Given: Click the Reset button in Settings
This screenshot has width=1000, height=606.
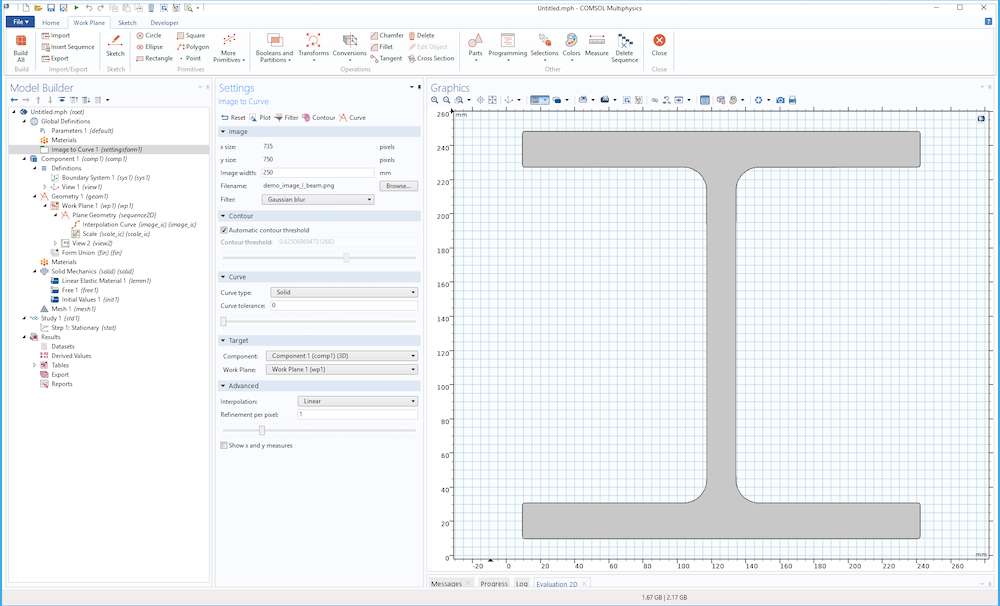Looking at the screenshot, I should point(233,117).
